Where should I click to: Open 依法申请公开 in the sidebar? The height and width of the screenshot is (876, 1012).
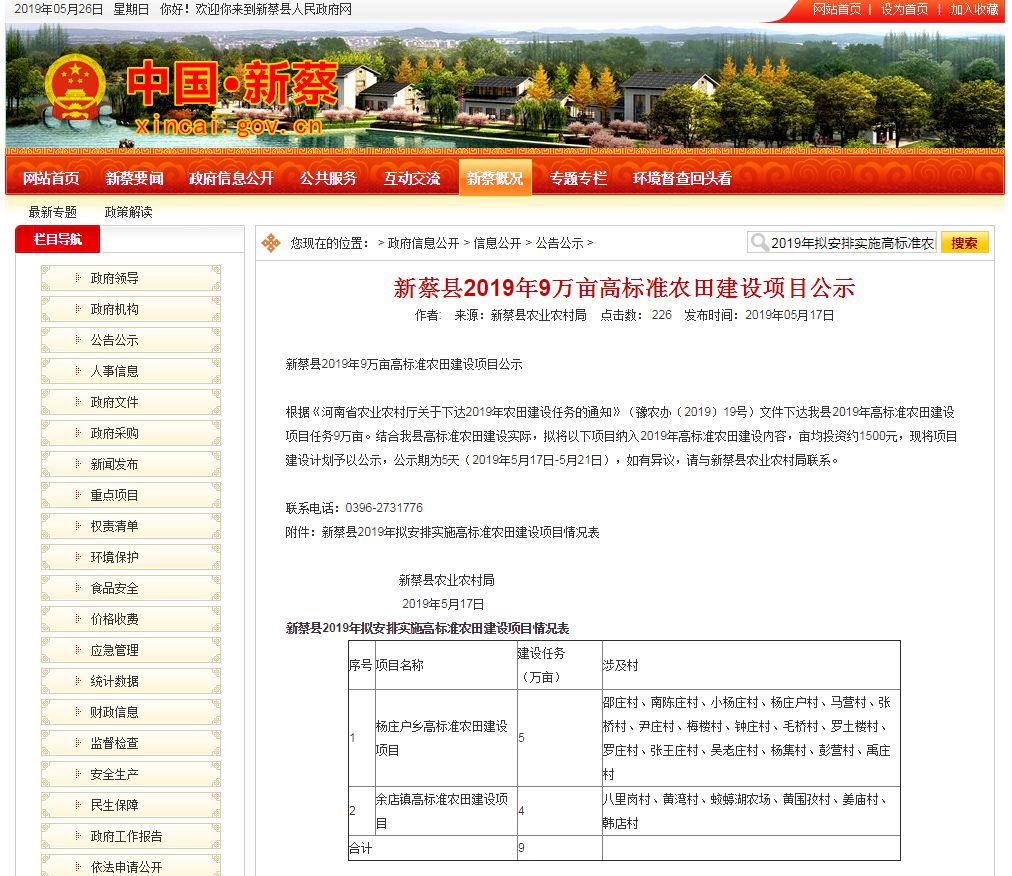(131, 866)
